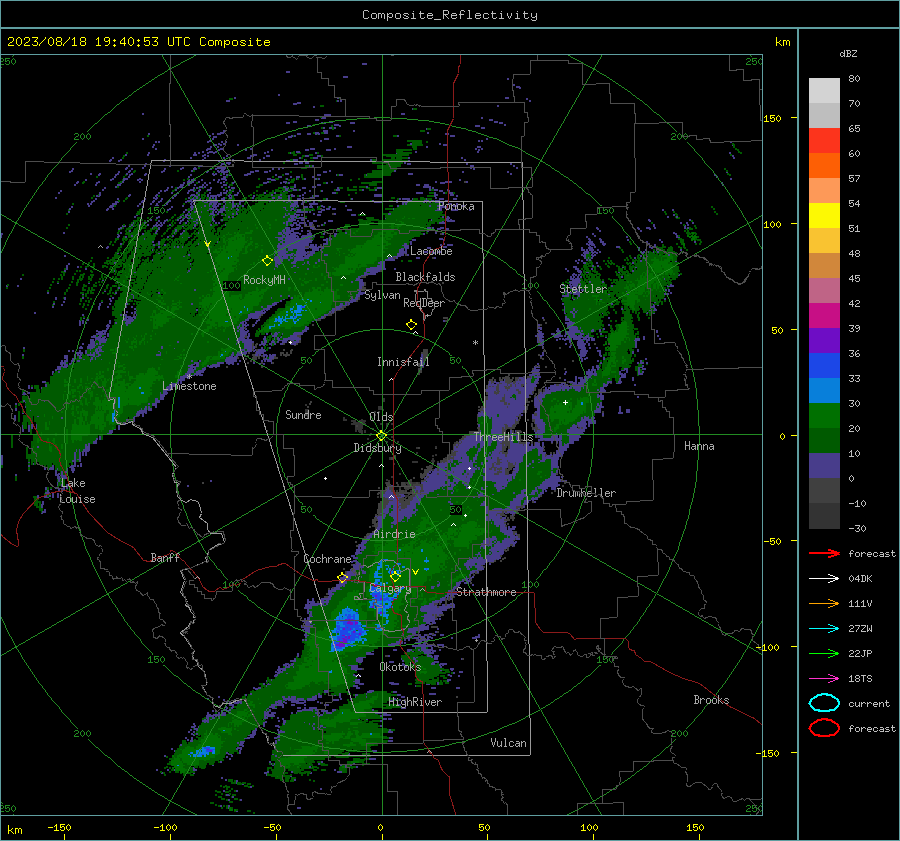Click the Brooks city label

711,700
